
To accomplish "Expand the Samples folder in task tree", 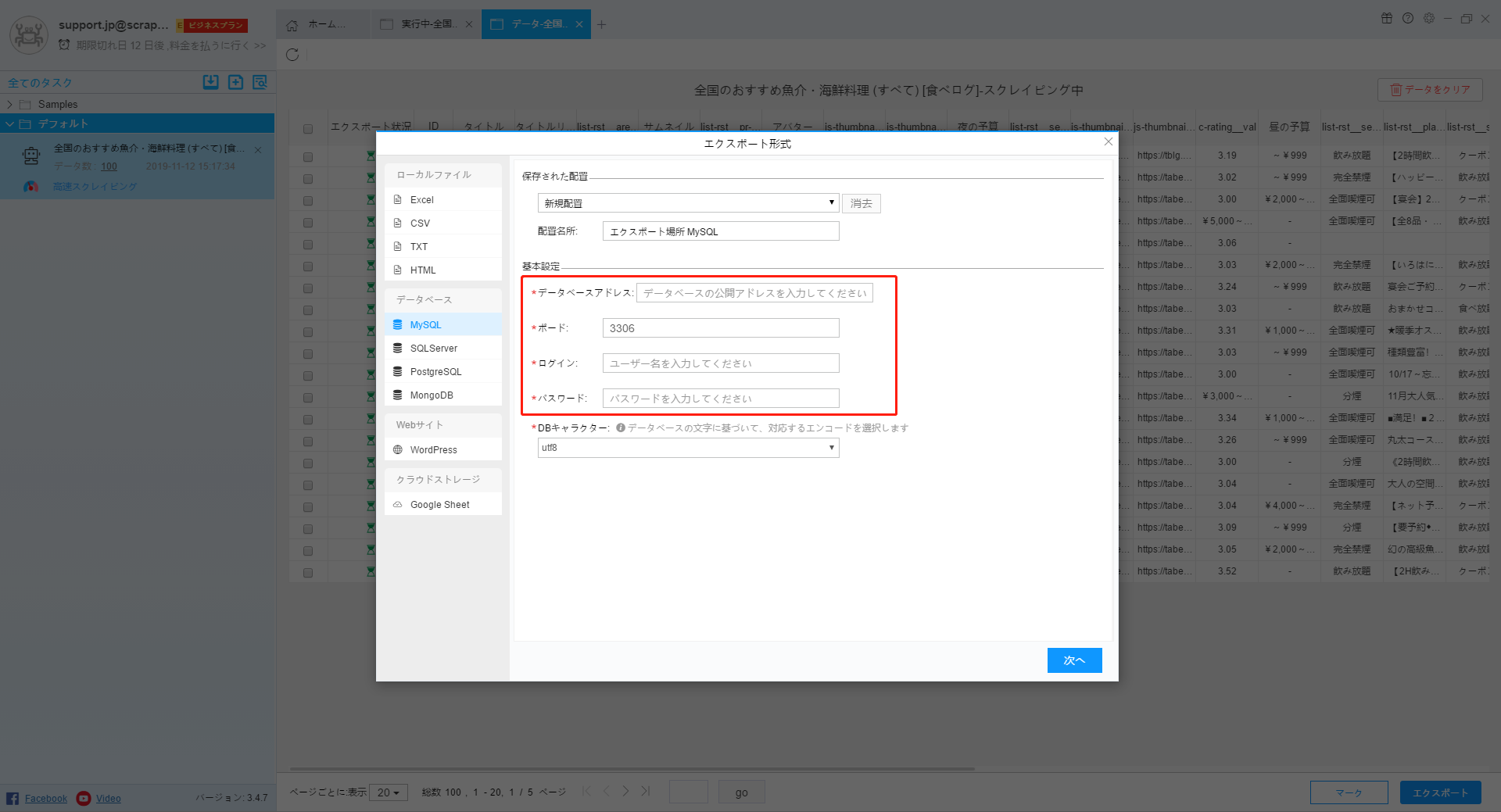I will tap(9, 104).
